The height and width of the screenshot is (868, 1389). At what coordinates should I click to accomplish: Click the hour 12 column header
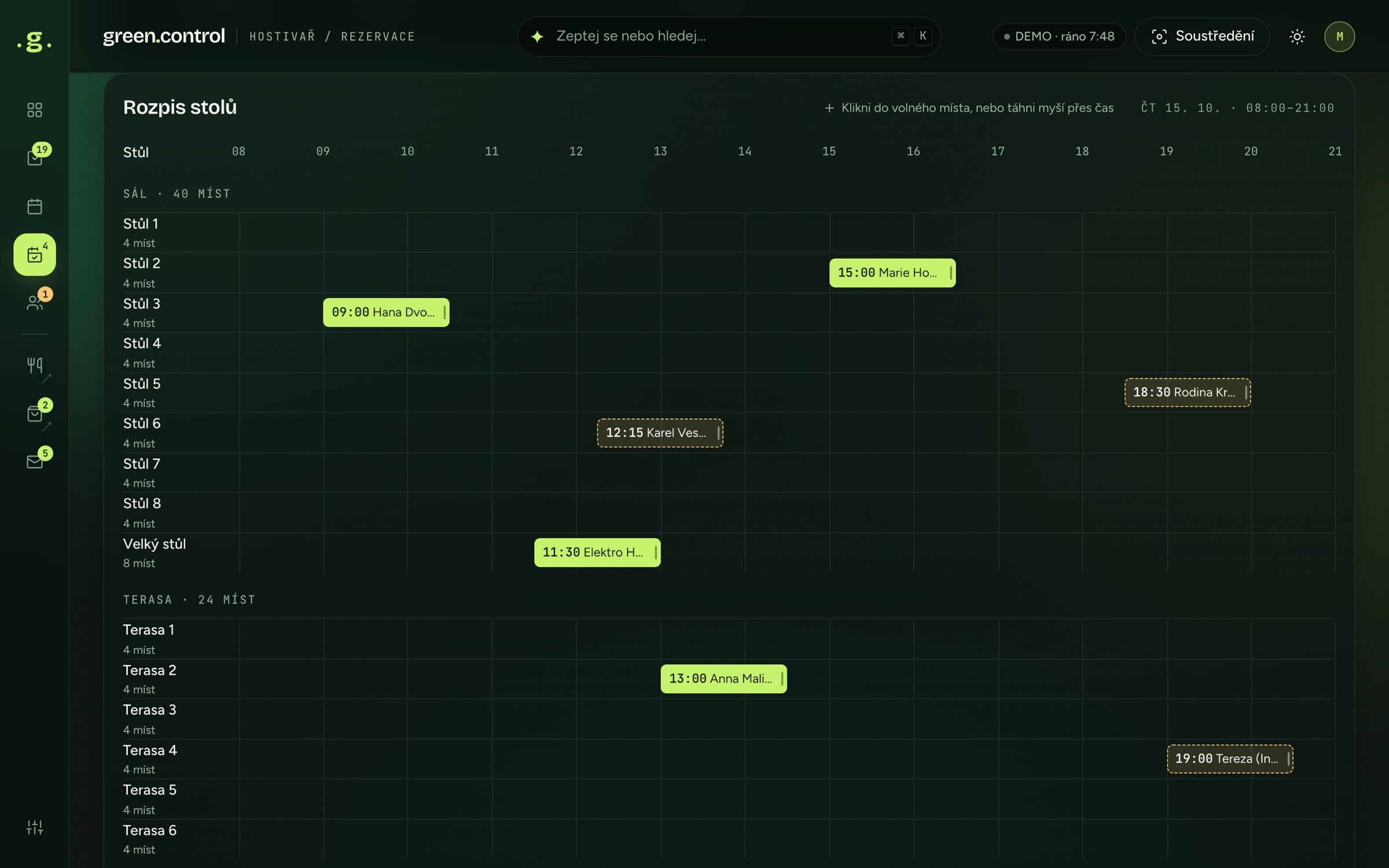pos(576,152)
